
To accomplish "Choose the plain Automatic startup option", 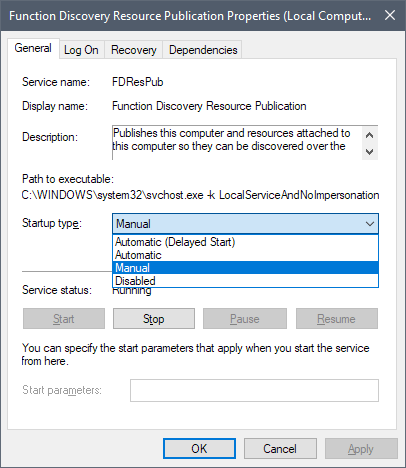I will pos(245,255).
